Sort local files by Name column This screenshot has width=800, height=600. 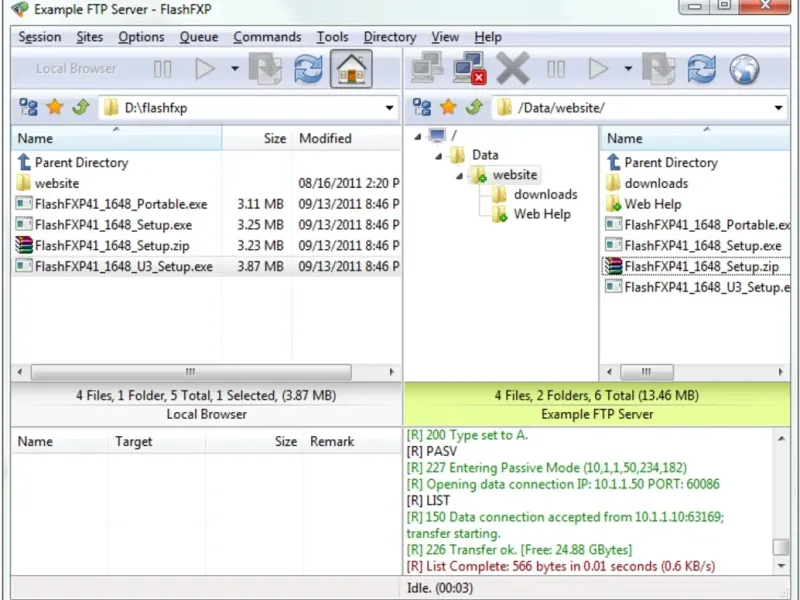pyautogui.click(x=116, y=138)
